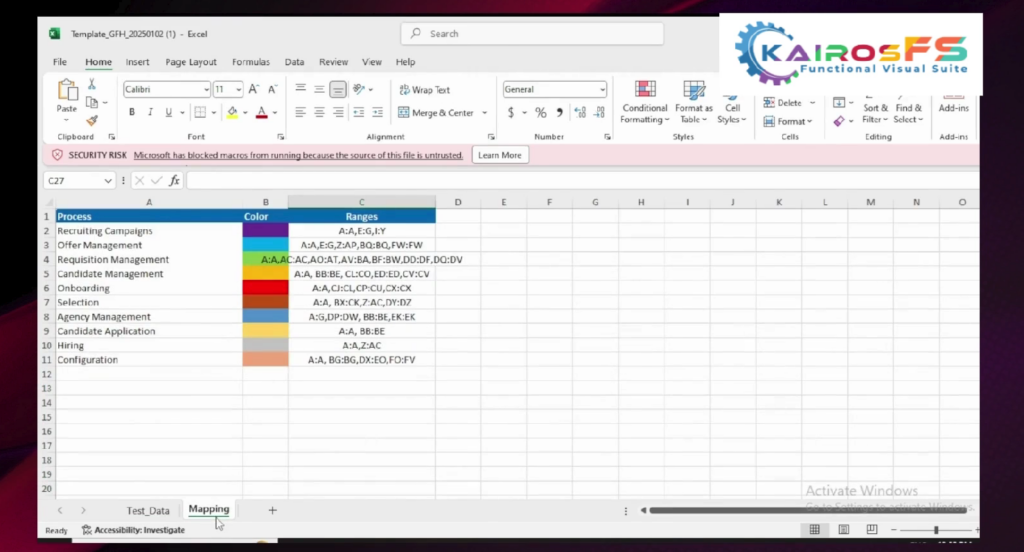Image resolution: width=1024 pixels, height=552 pixels.
Task: Click Format as Table icon
Action: 694,90
